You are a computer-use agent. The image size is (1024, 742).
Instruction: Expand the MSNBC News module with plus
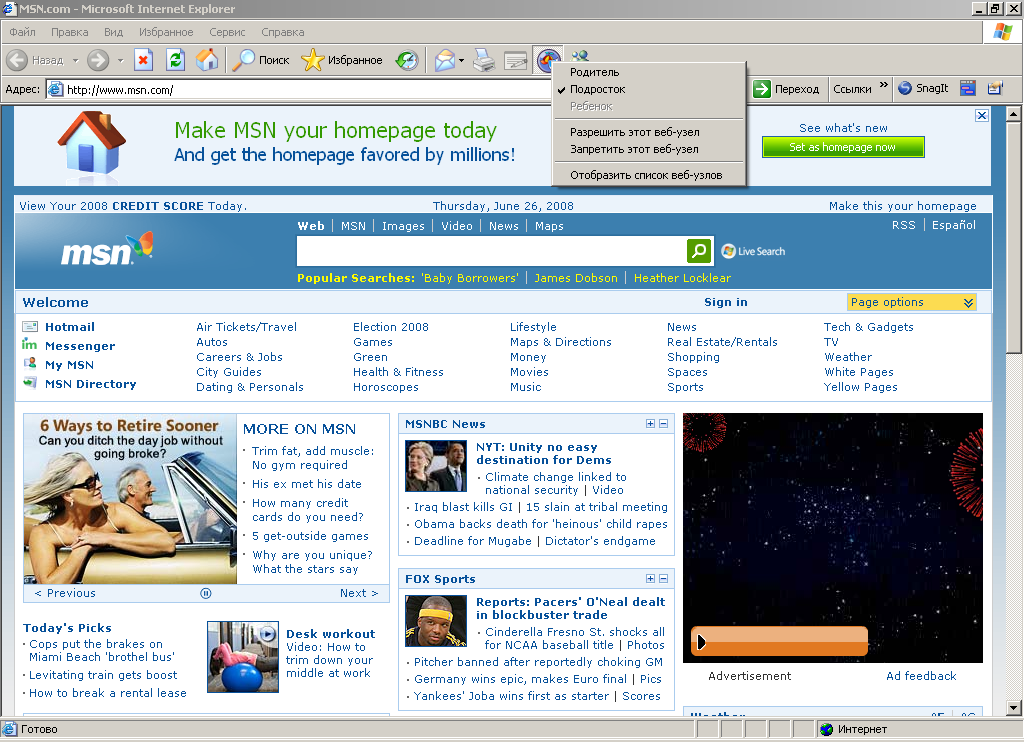(650, 424)
